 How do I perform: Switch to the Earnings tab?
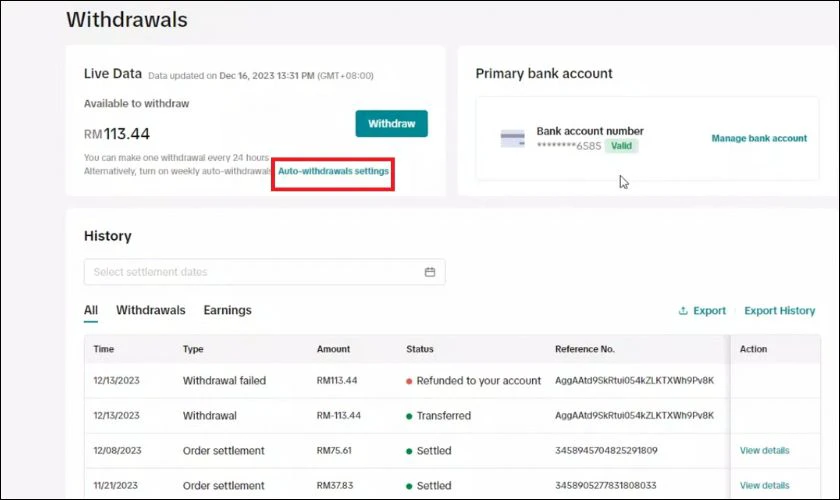227,310
